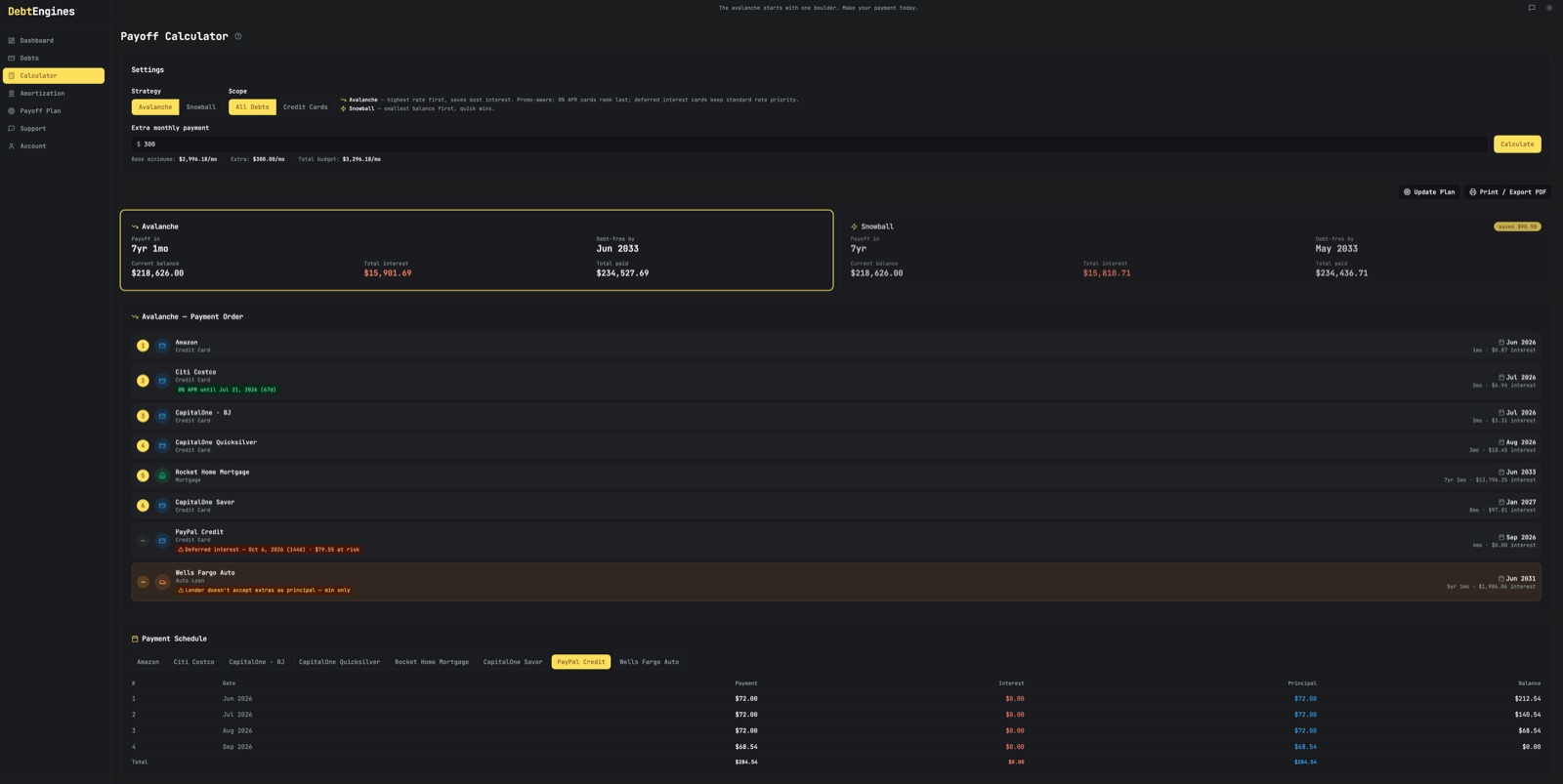Open the Account page
The height and width of the screenshot is (784, 1563).
(53, 145)
